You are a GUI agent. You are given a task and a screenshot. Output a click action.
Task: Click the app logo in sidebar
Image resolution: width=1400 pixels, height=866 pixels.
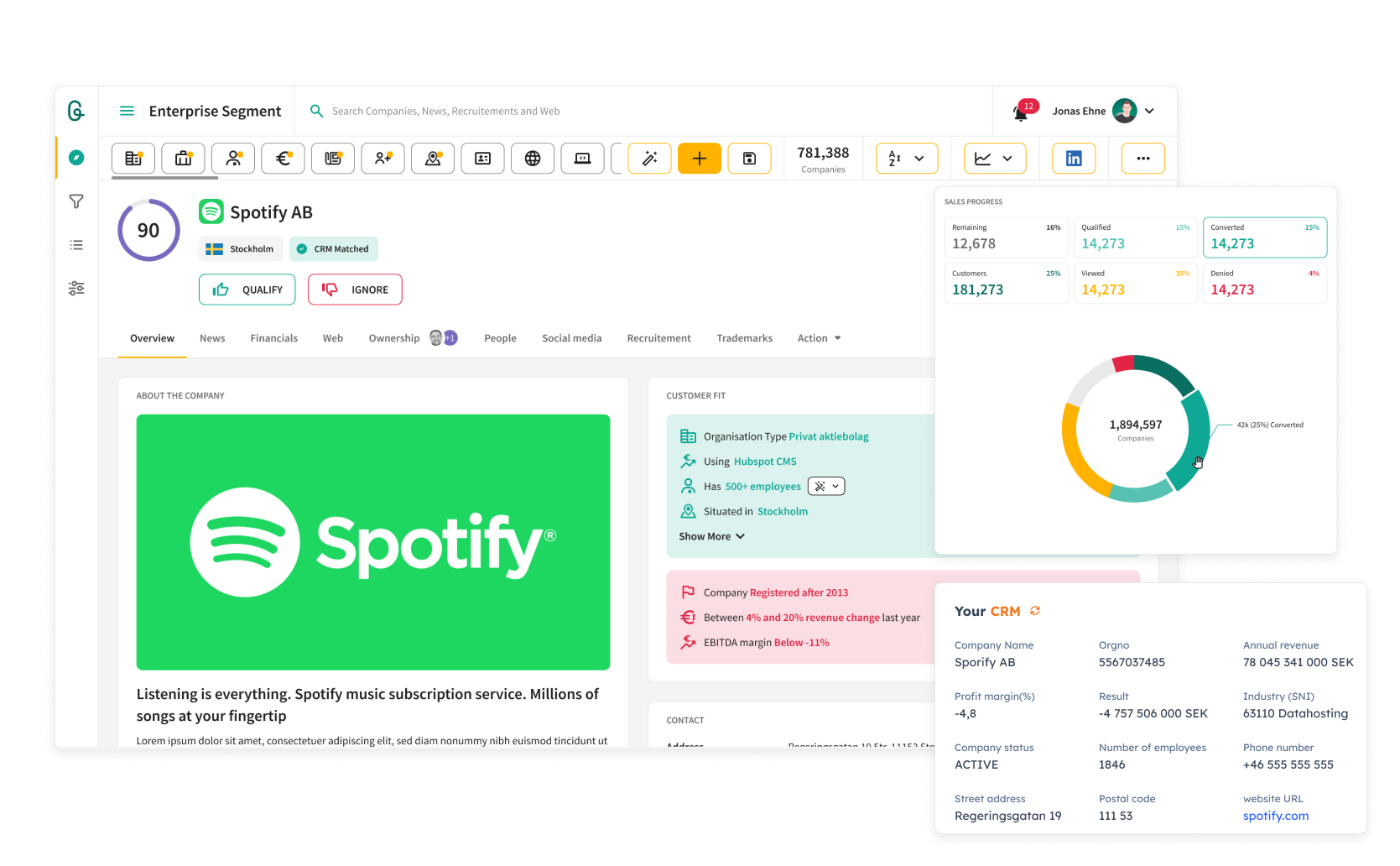76,111
